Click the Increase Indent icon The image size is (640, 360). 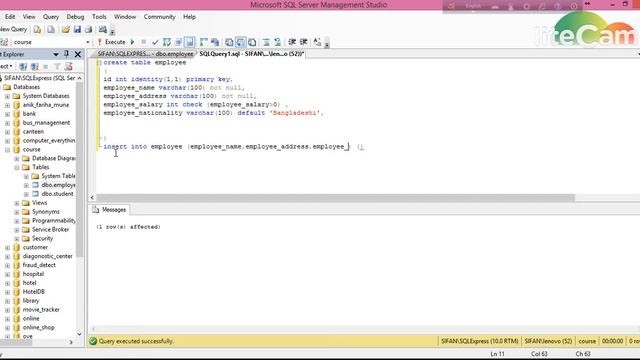point(304,42)
